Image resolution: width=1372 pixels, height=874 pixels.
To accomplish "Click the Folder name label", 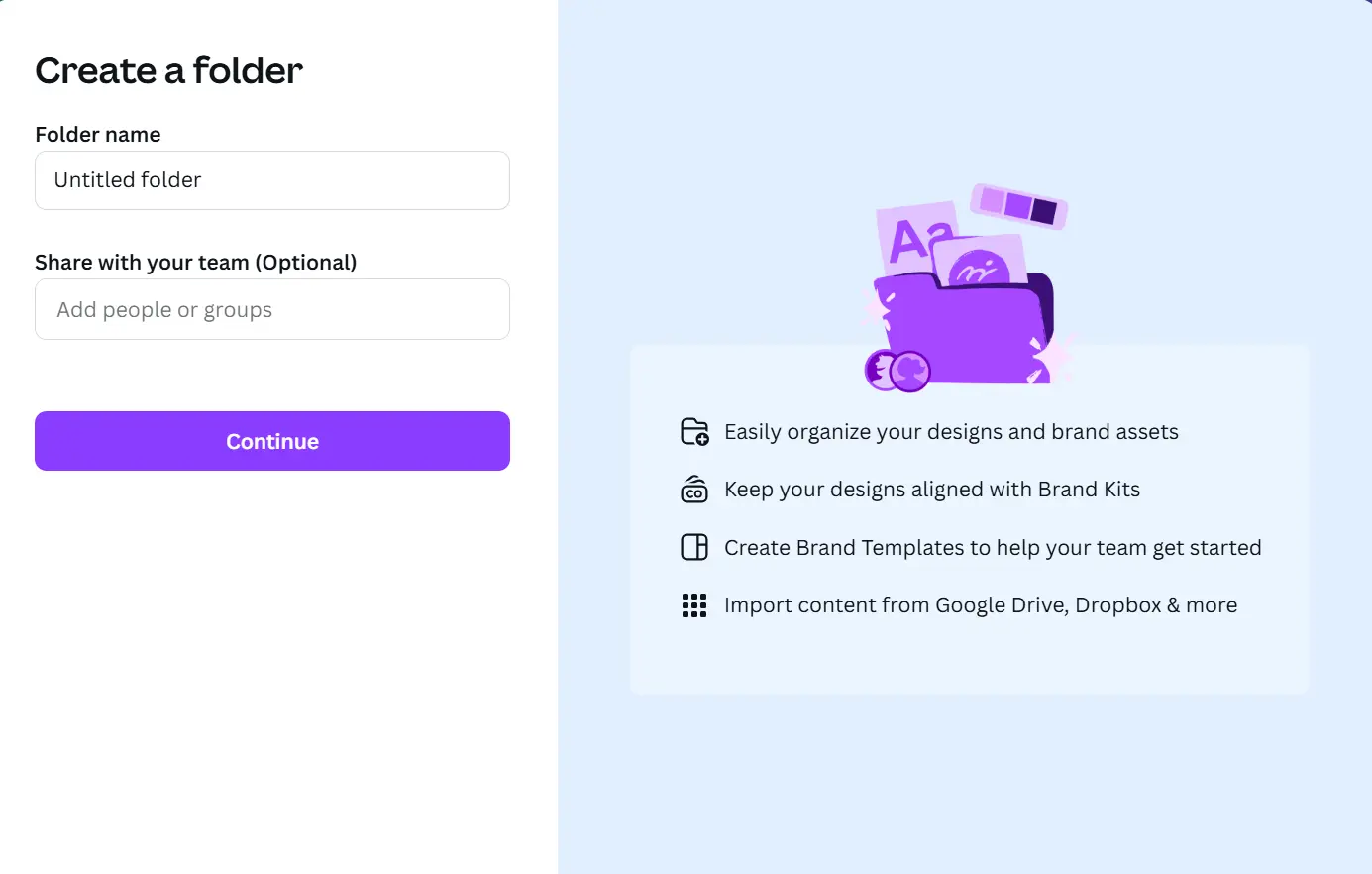I will (x=98, y=134).
